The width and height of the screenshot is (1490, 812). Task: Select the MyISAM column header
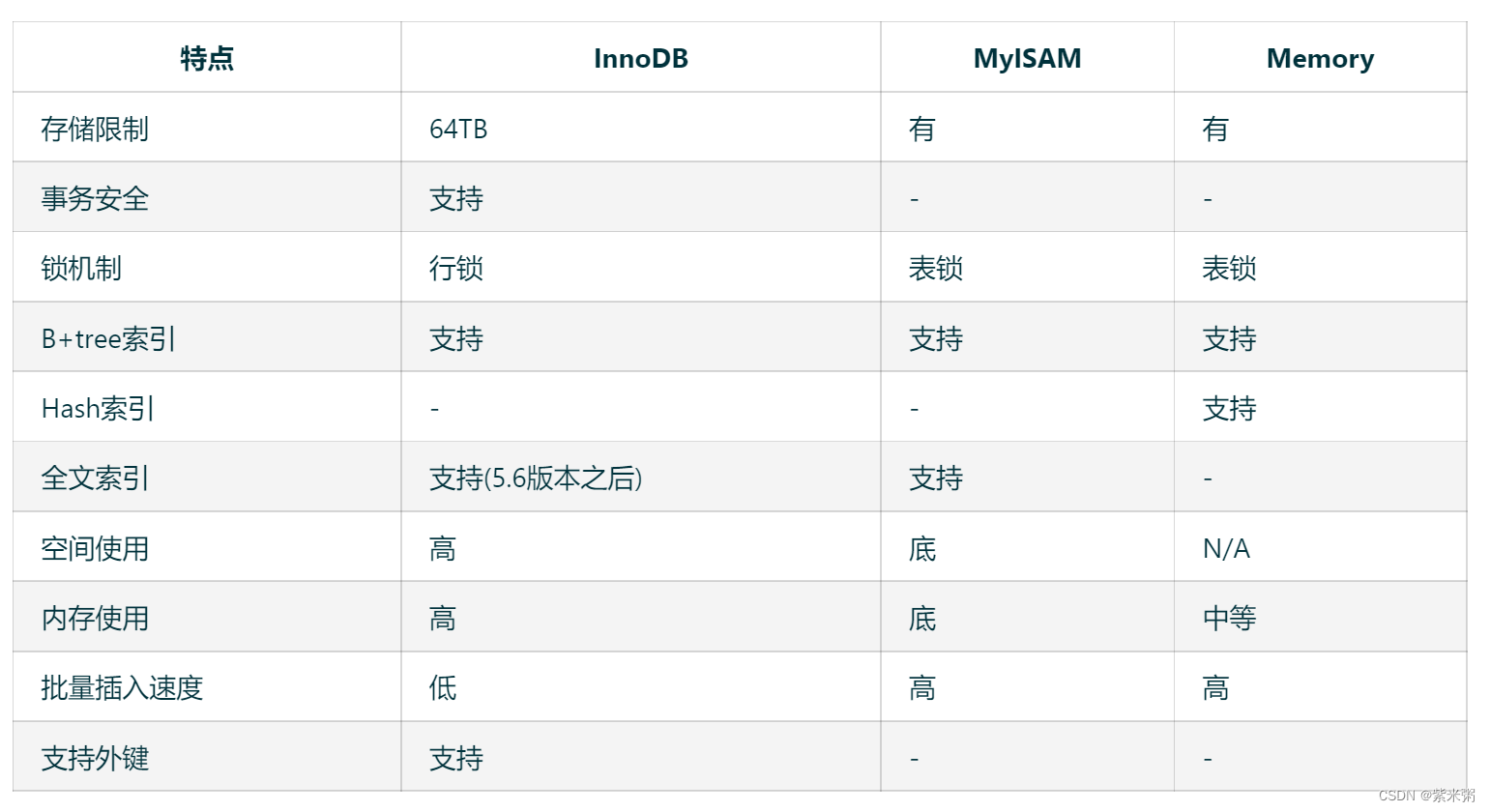[x=1027, y=58]
